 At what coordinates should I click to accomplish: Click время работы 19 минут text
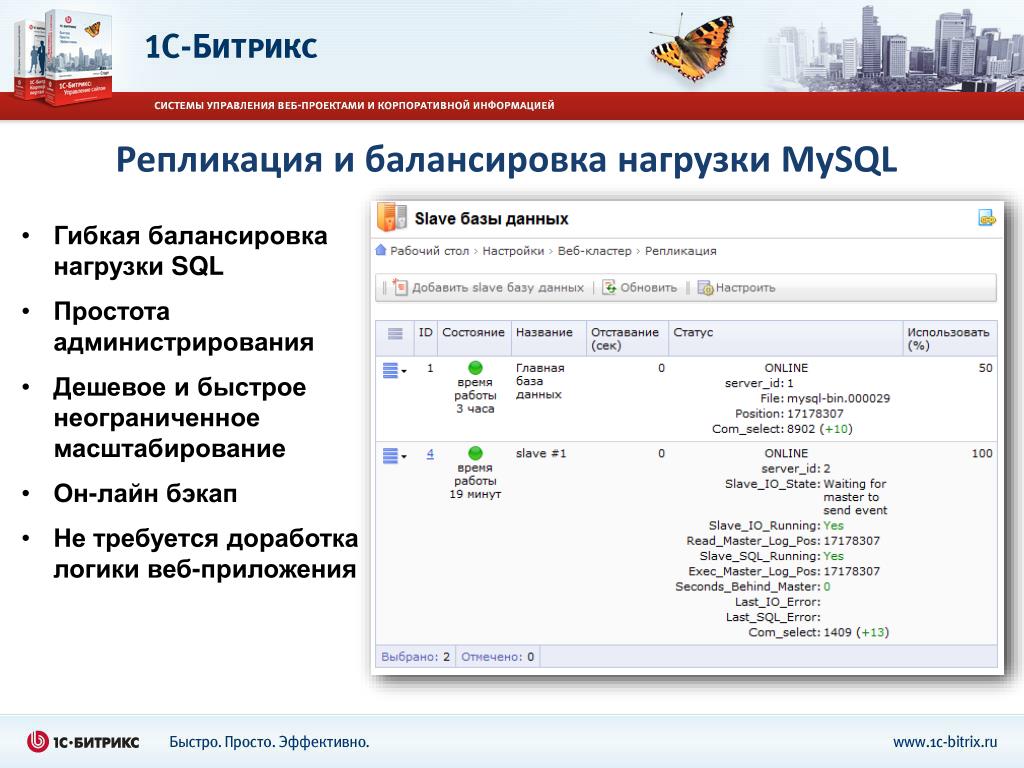(475, 481)
